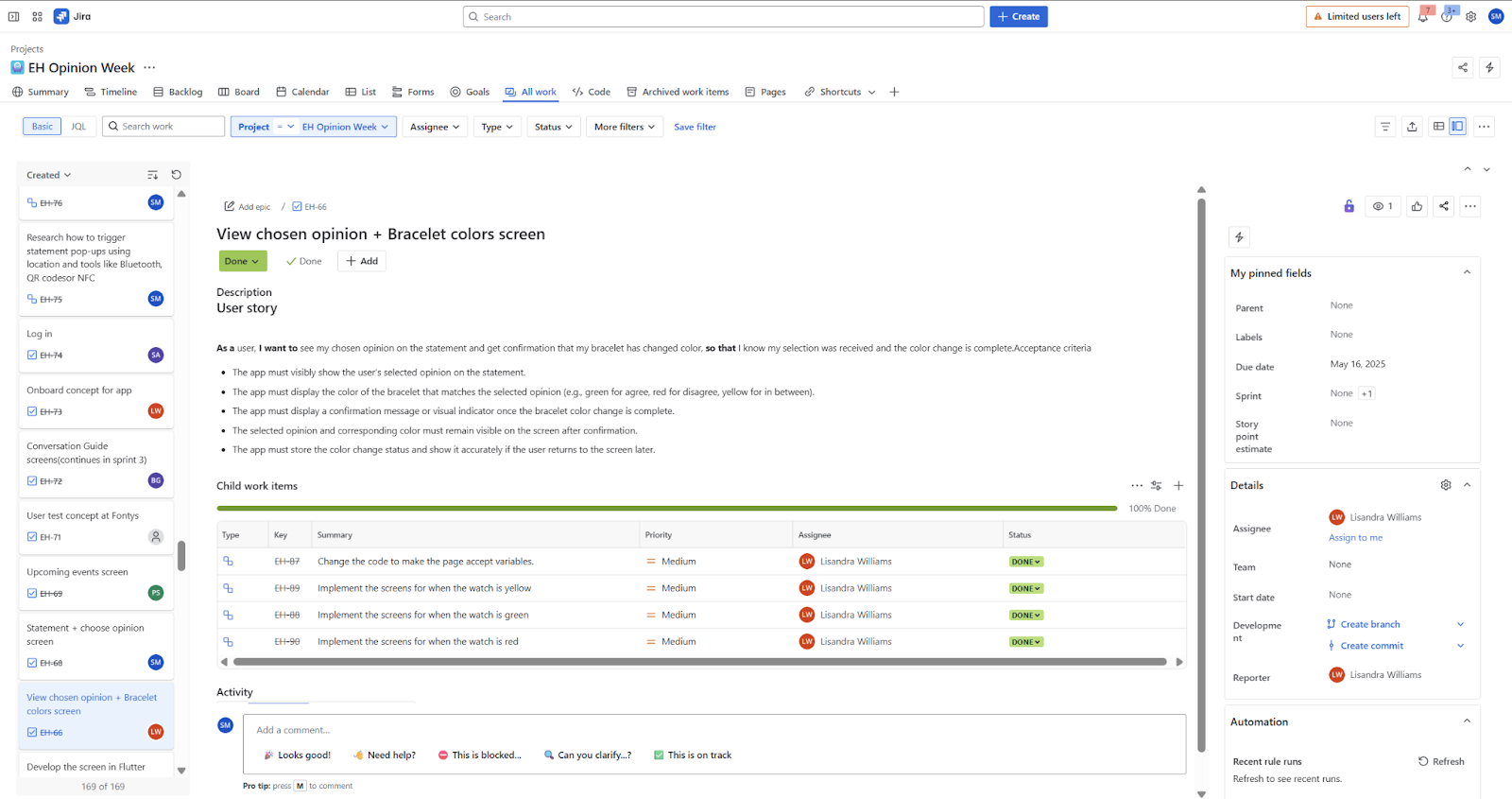This screenshot has height=799, width=1512.
Task: Click the export icon in toolbar
Action: click(x=1412, y=127)
